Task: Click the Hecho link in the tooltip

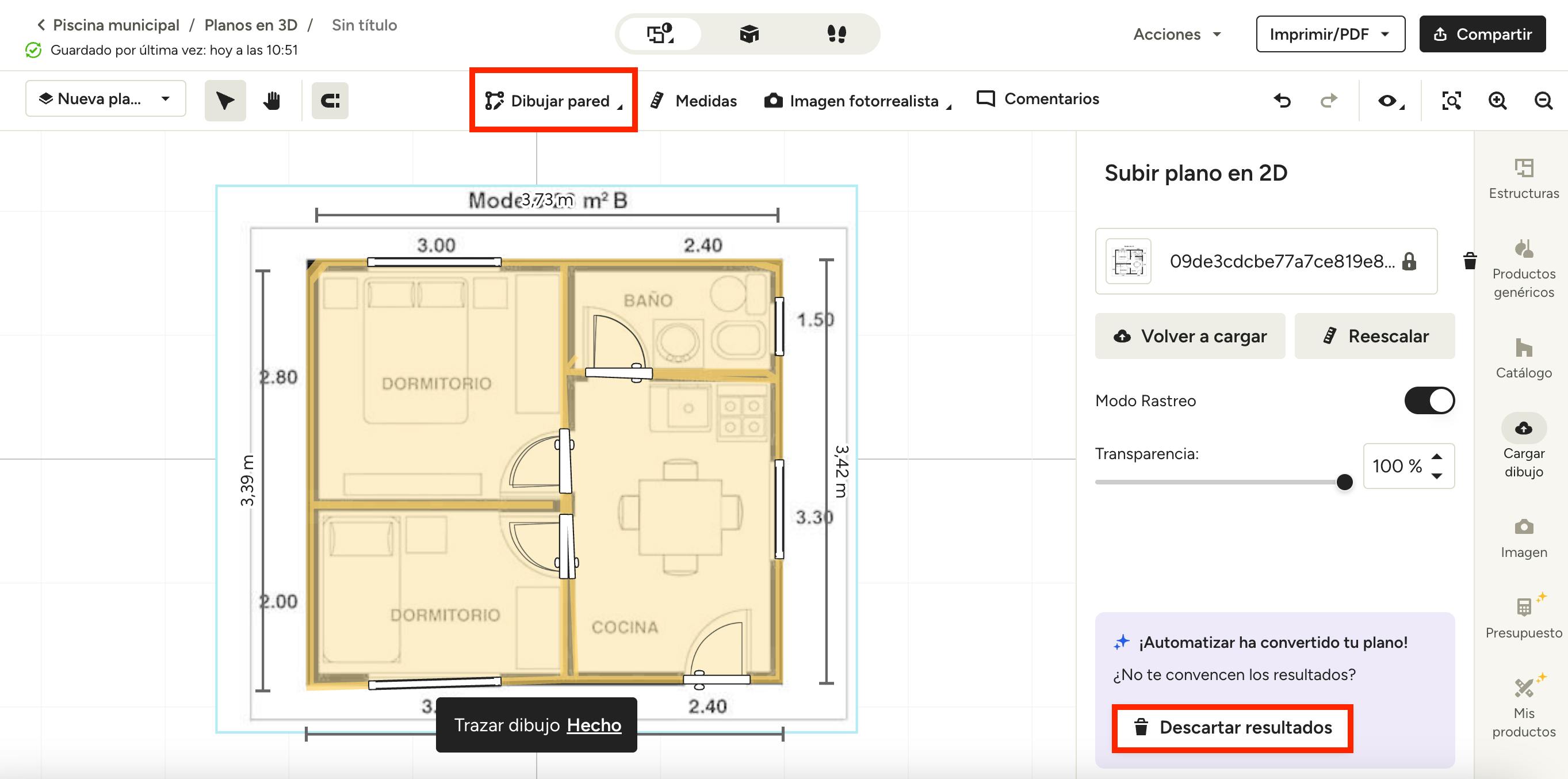Action: click(594, 725)
